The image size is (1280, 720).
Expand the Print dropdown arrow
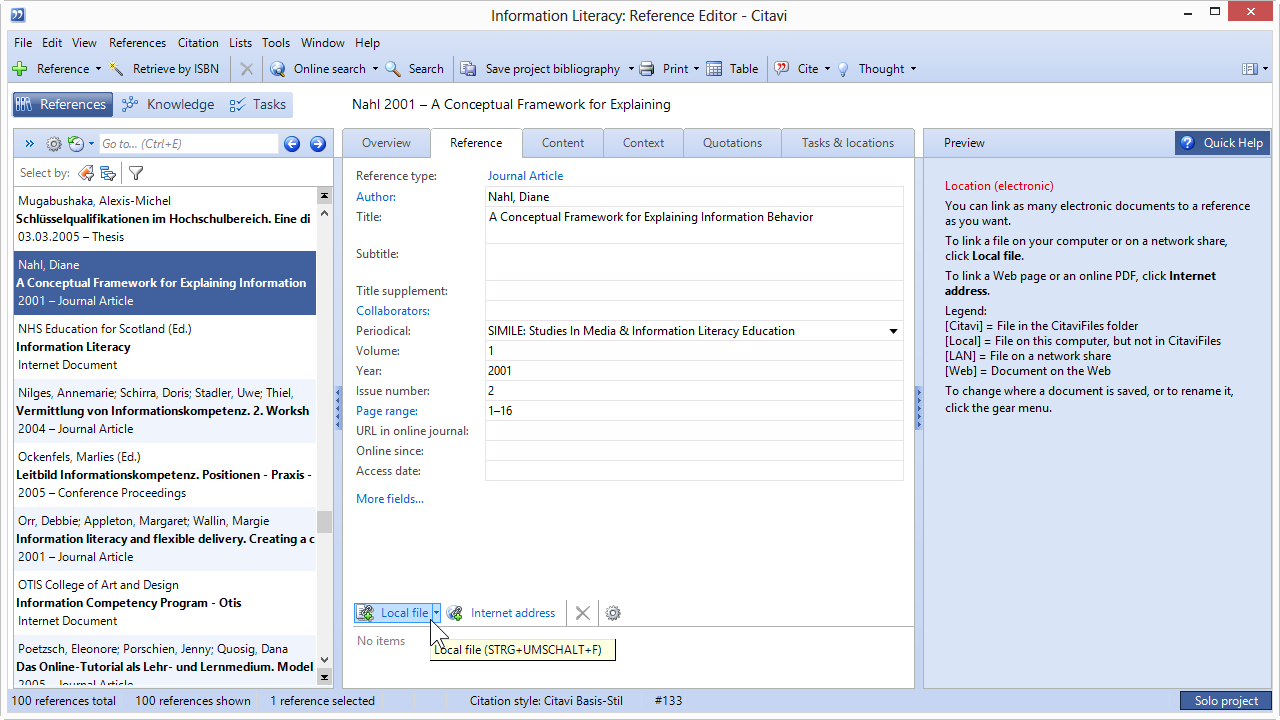[697, 69]
